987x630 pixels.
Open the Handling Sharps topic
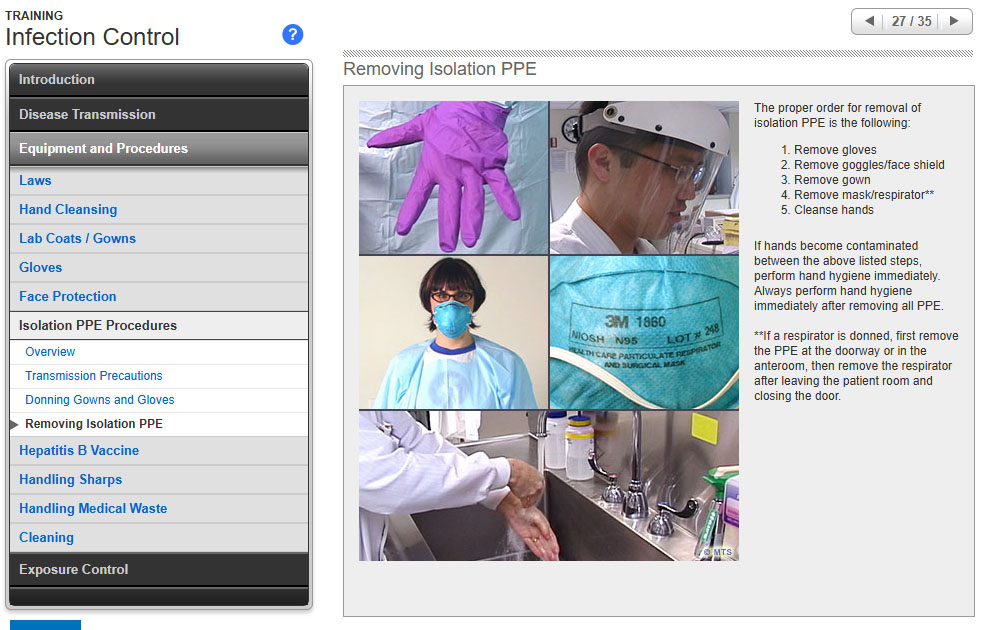71,480
